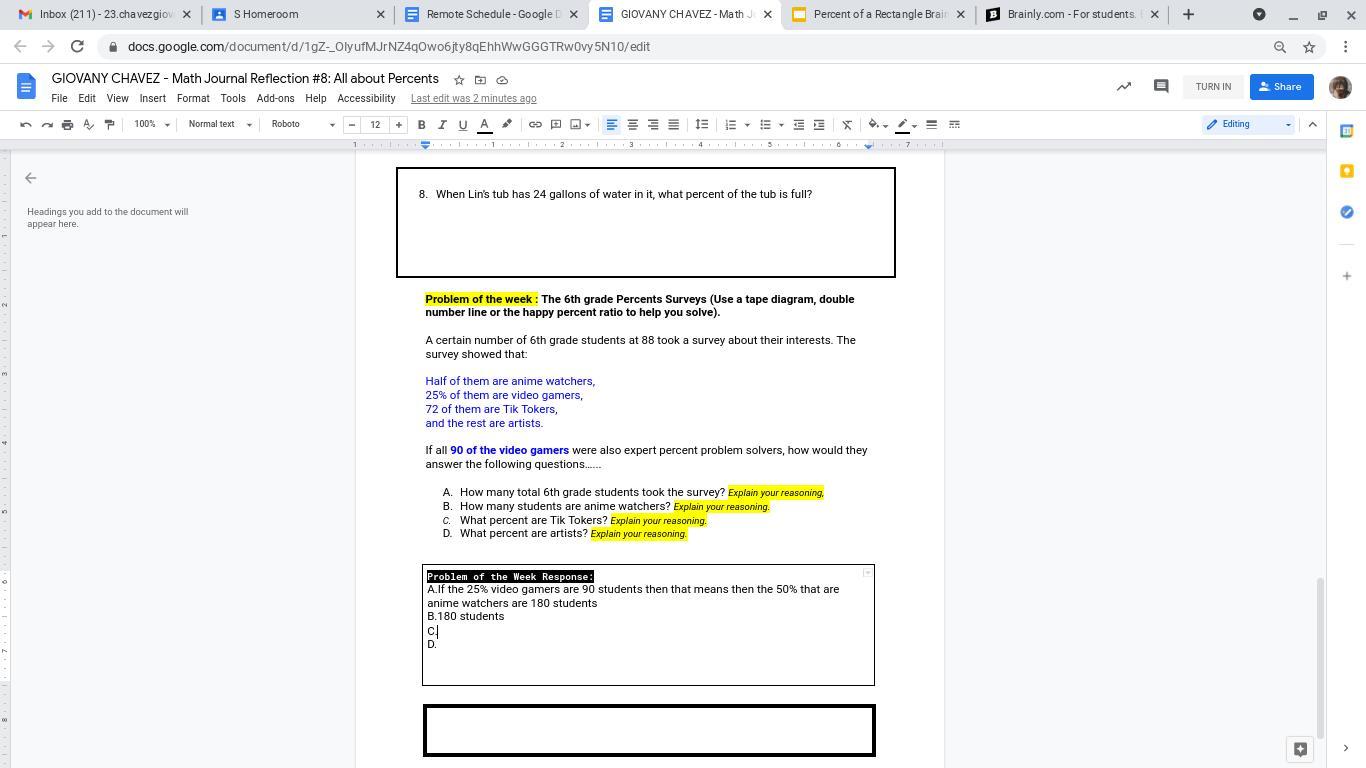Star this document
This screenshot has width=1366, height=768.
tap(459, 80)
